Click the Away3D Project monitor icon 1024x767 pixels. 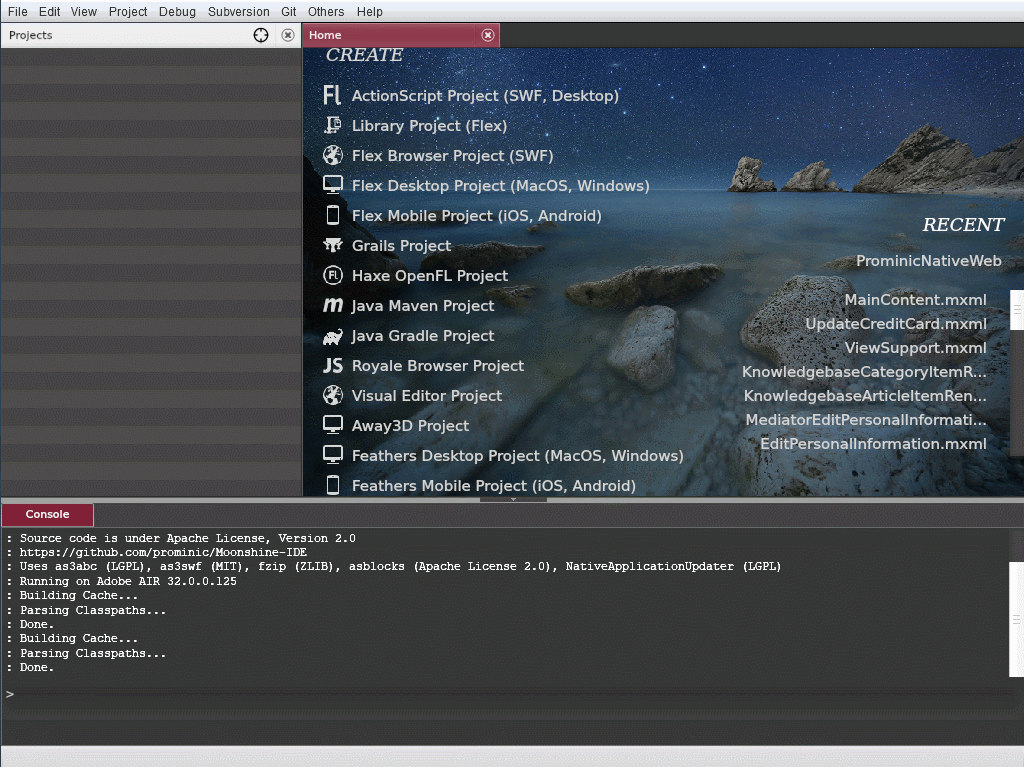[x=333, y=425]
